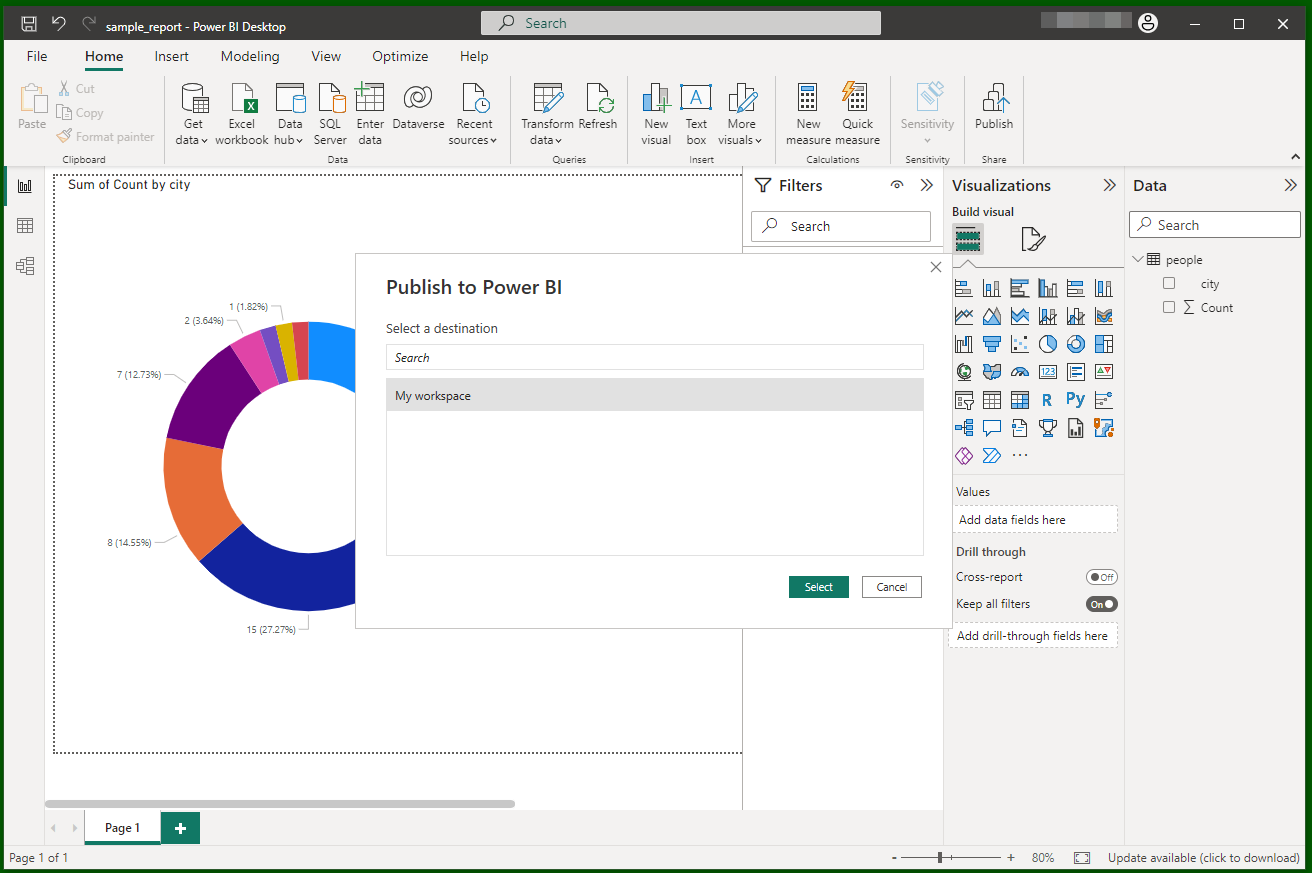This screenshot has width=1312, height=873.
Task: Click the SQL Server ribbon icon
Action: tap(330, 114)
